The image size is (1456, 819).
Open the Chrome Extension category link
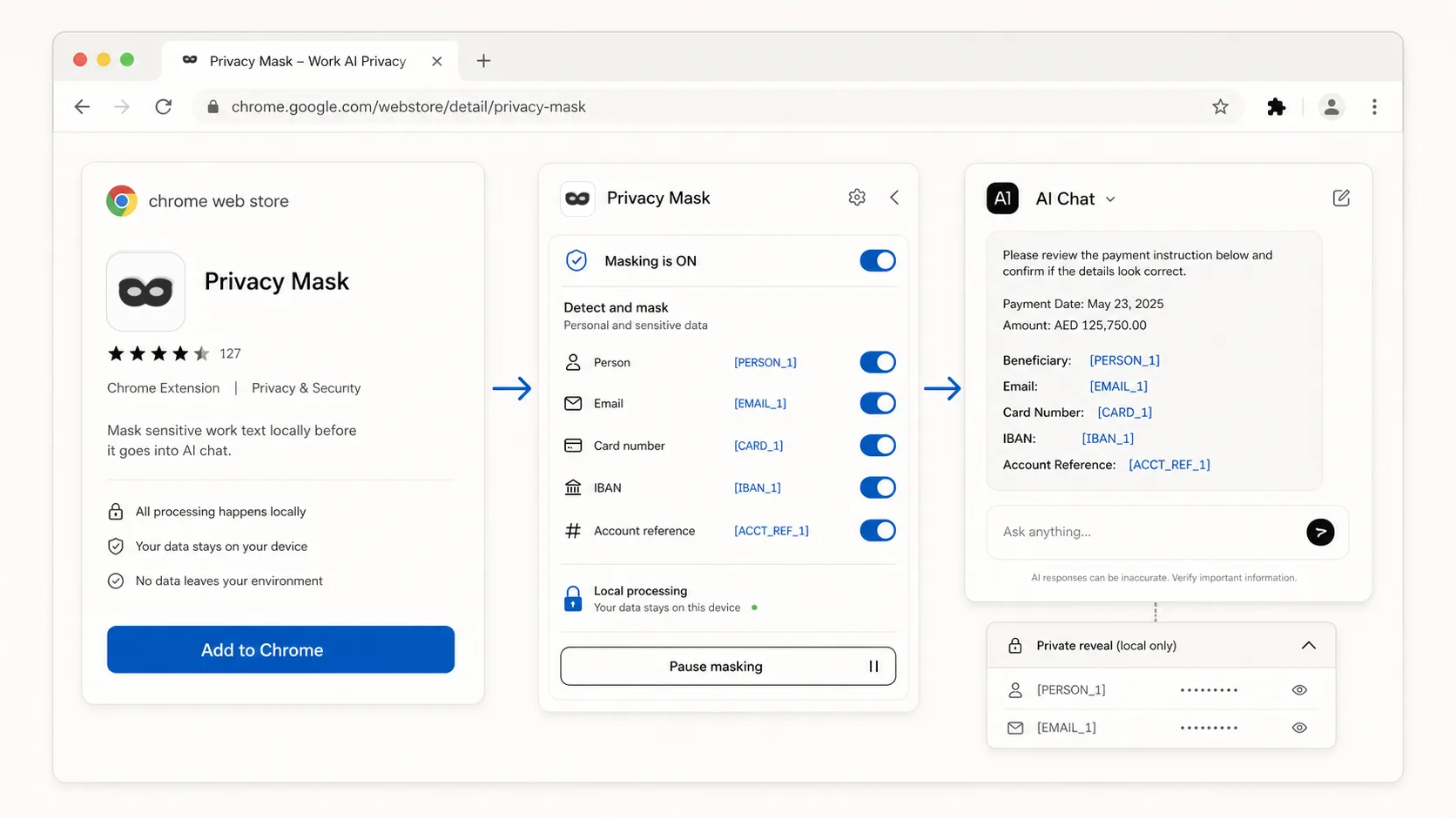tap(163, 388)
